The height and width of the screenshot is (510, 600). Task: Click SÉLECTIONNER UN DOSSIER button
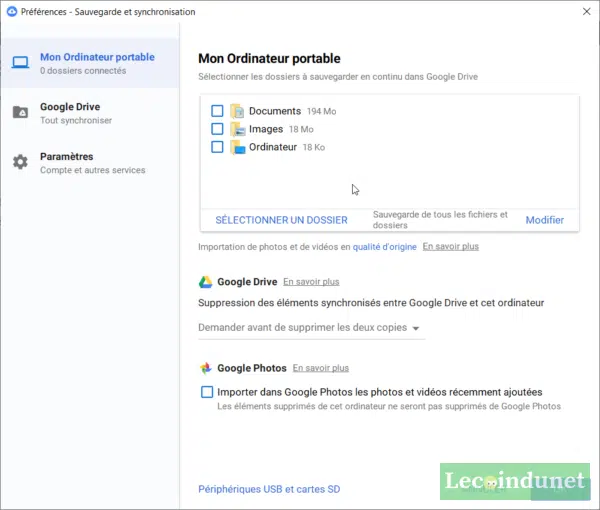point(281,220)
